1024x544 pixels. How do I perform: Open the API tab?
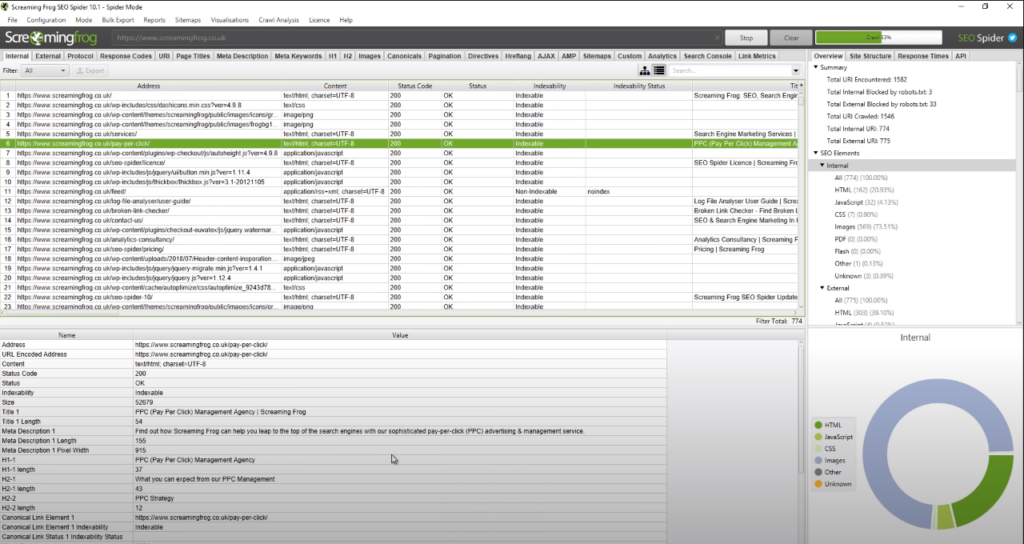[961, 56]
